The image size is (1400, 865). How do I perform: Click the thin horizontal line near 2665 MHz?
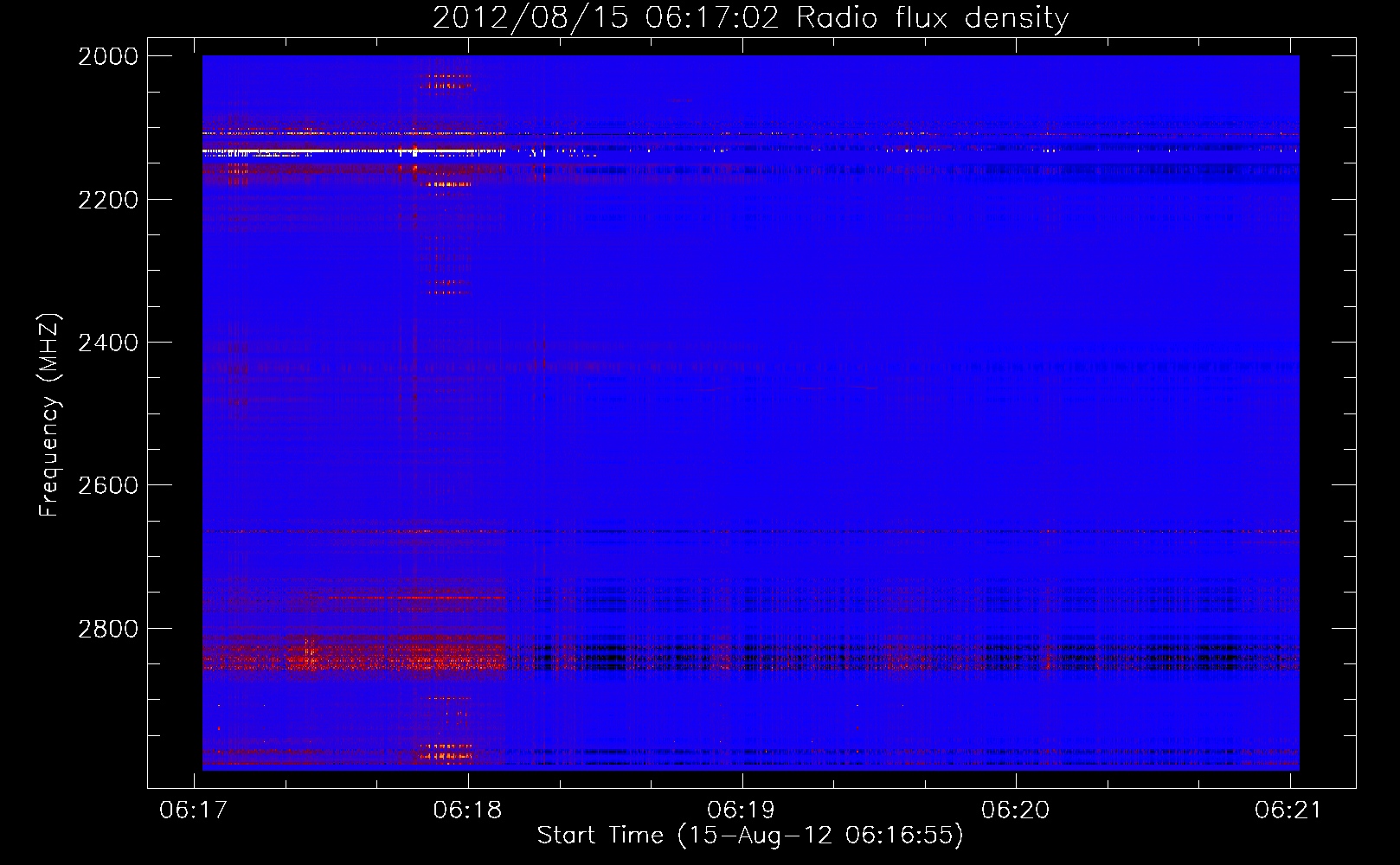point(750,531)
